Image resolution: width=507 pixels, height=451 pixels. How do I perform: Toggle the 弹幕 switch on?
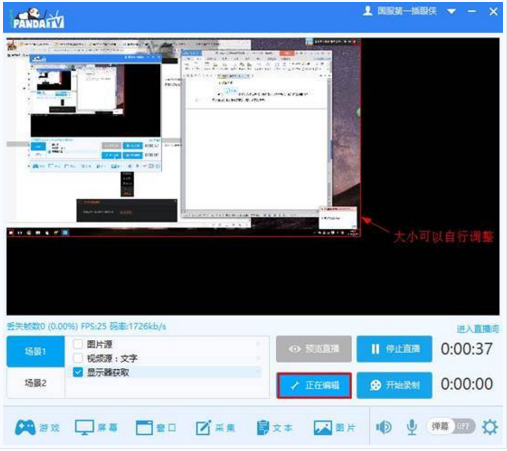[452, 426]
